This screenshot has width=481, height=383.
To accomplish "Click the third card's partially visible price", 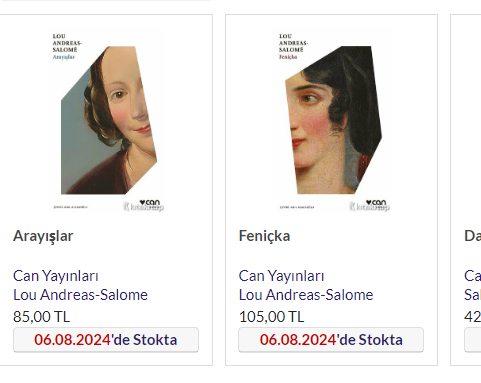I will 473,317.
